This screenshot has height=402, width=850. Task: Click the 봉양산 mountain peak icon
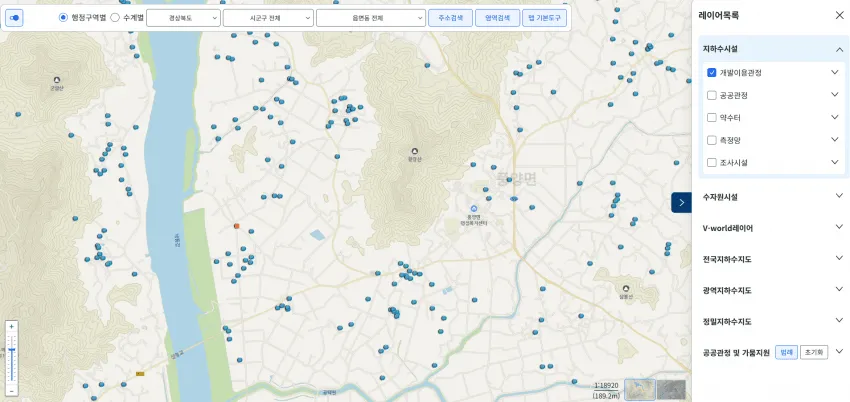coord(415,151)
